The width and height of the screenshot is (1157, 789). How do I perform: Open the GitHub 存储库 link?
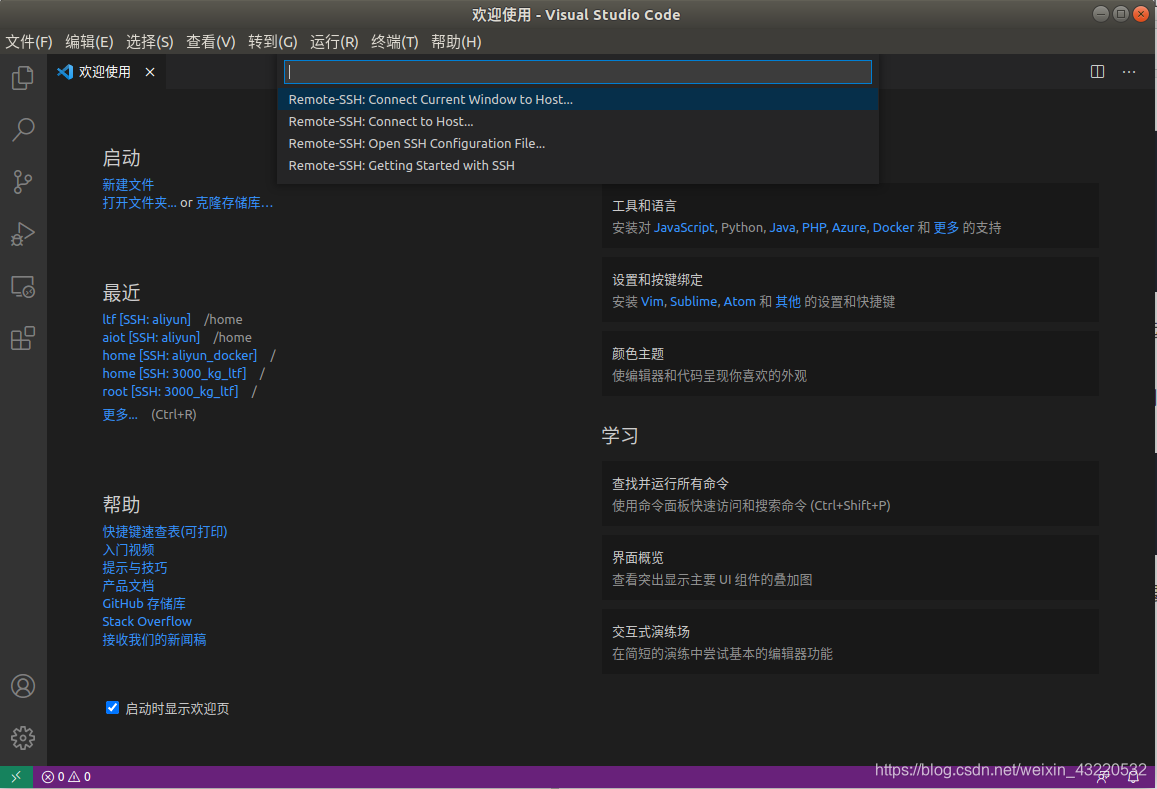coord(144,604)
